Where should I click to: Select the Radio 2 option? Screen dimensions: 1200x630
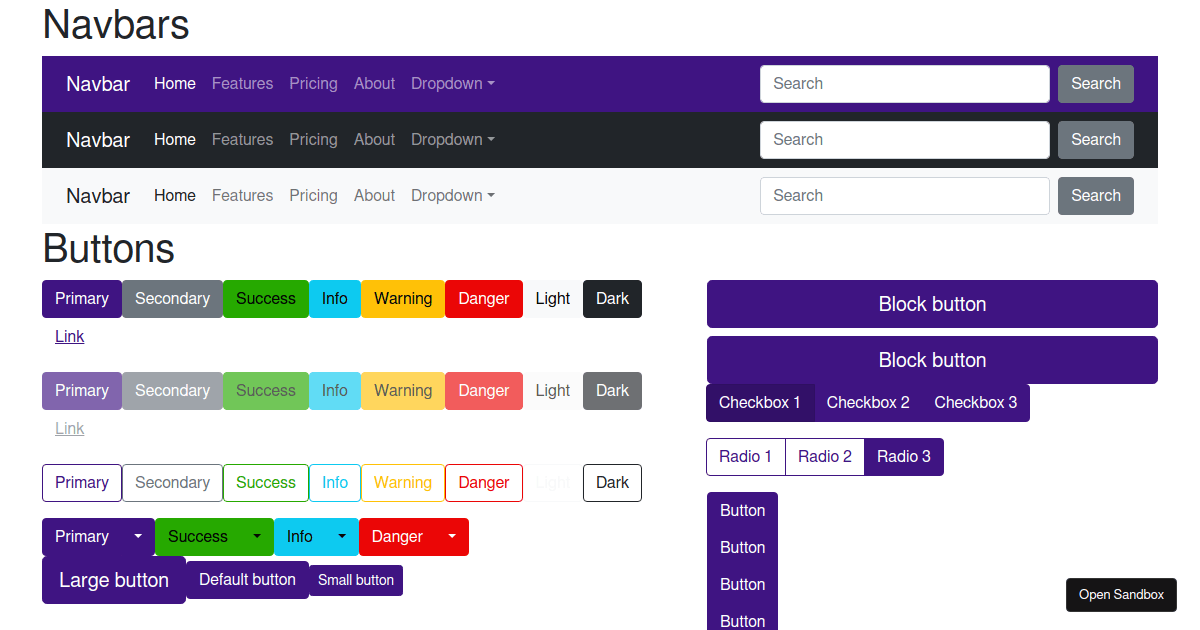tap(824, 456)
